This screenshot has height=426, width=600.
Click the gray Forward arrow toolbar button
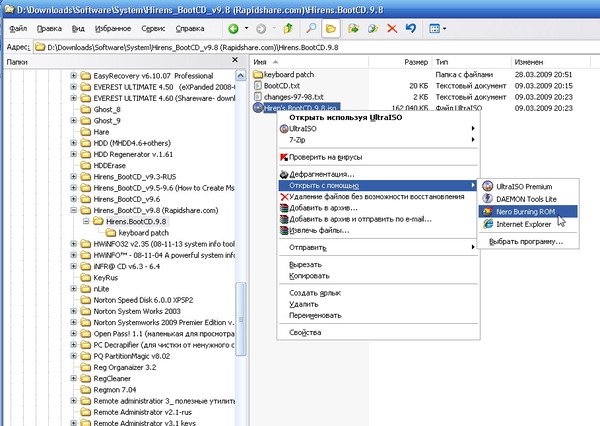pos(261,29)
